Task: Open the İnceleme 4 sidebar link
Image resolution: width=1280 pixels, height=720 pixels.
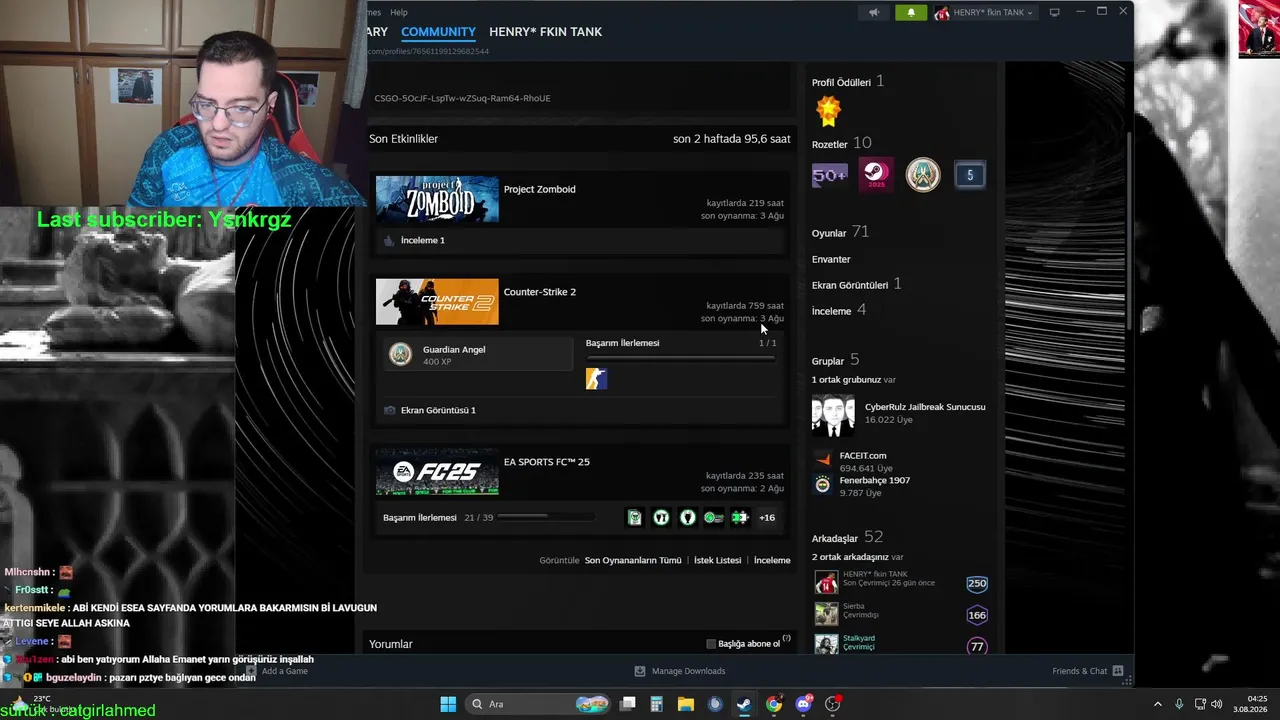Action: (839, 311)
